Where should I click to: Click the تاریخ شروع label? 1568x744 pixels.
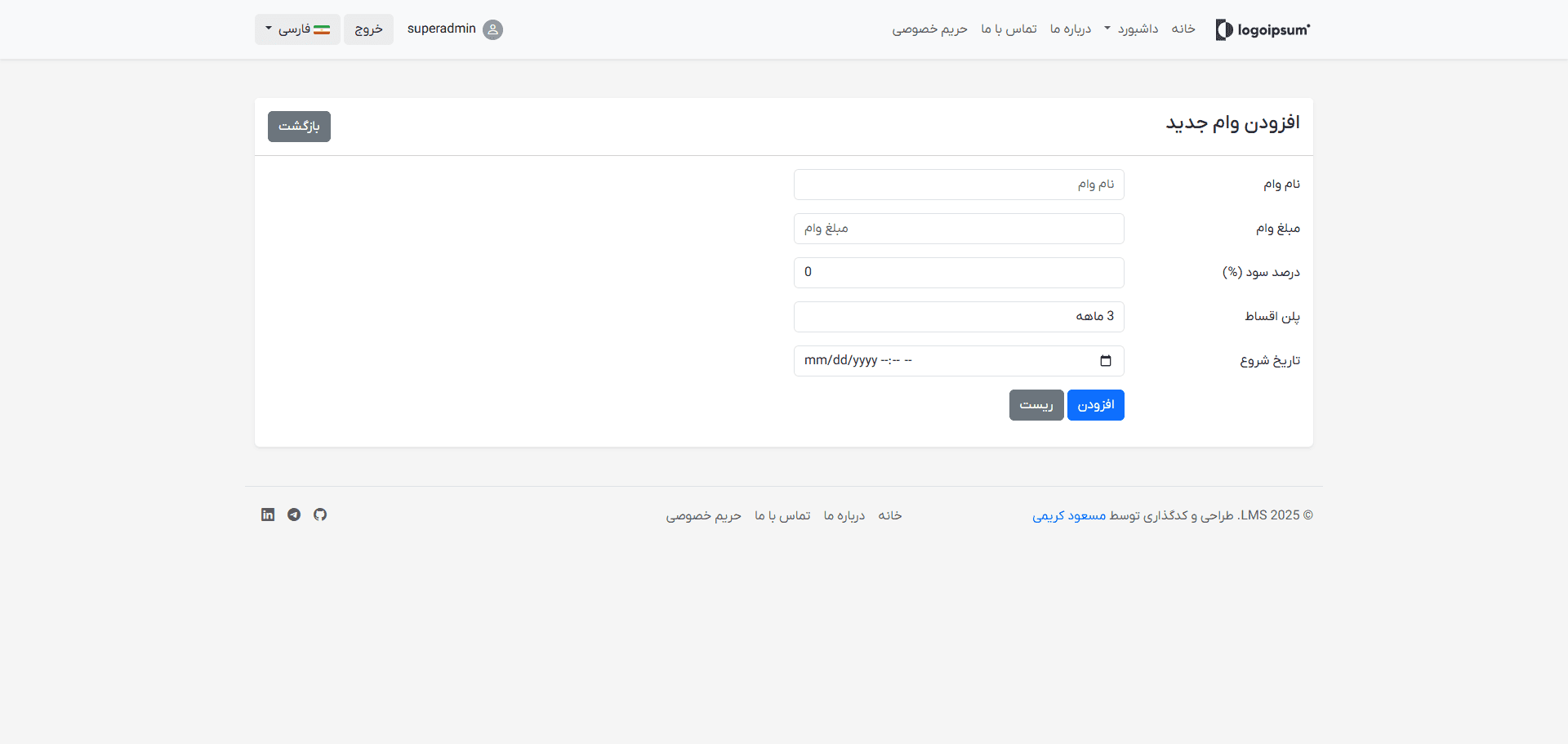[1270, 361]
